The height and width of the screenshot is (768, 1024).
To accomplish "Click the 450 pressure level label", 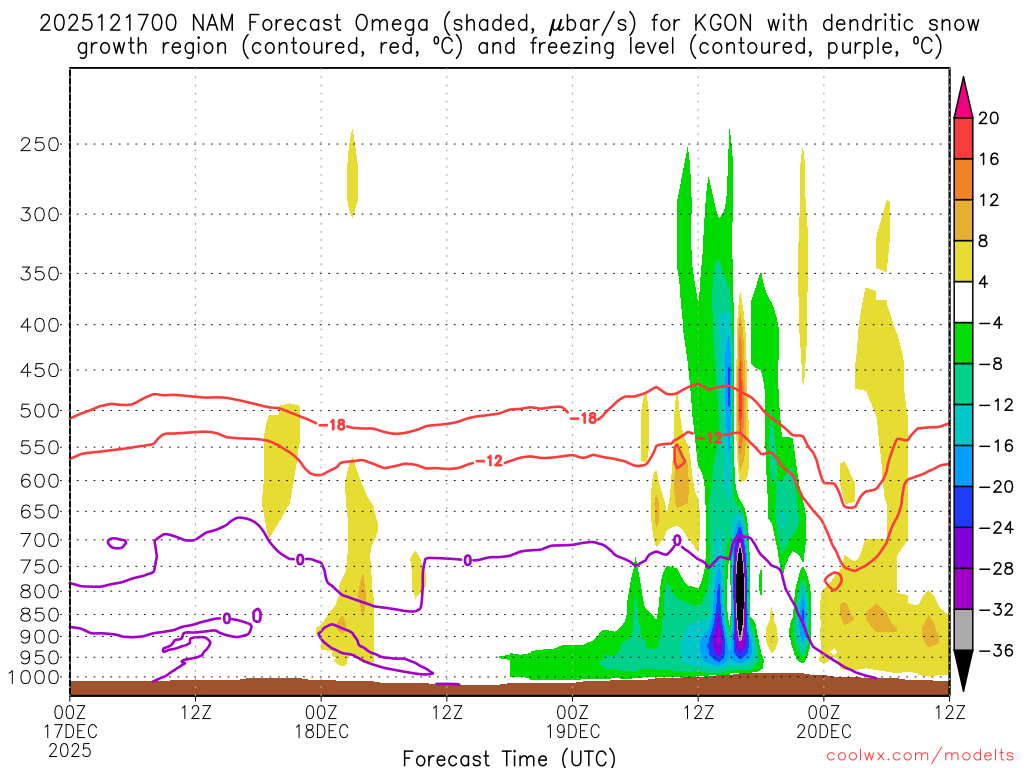I will click(x=40, y=370).
